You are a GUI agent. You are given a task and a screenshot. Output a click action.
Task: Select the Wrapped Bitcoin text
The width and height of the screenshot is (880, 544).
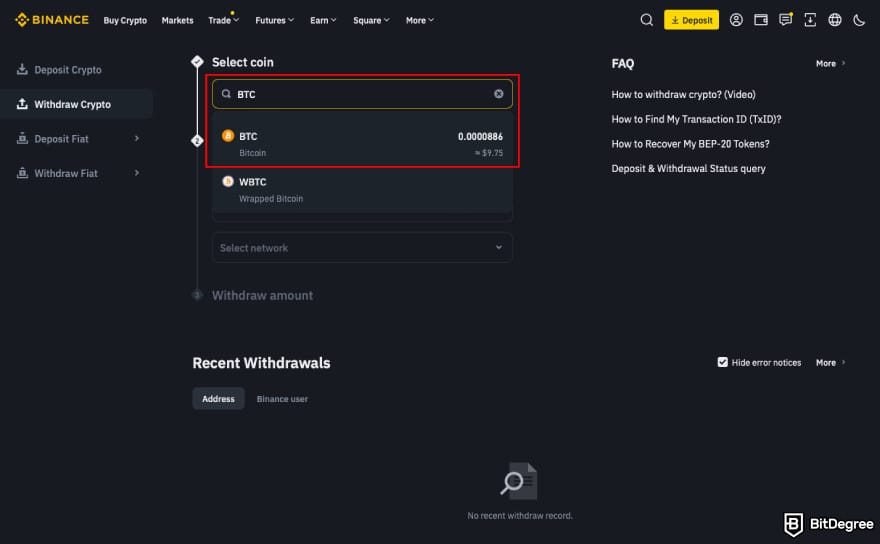coord(271,198)
